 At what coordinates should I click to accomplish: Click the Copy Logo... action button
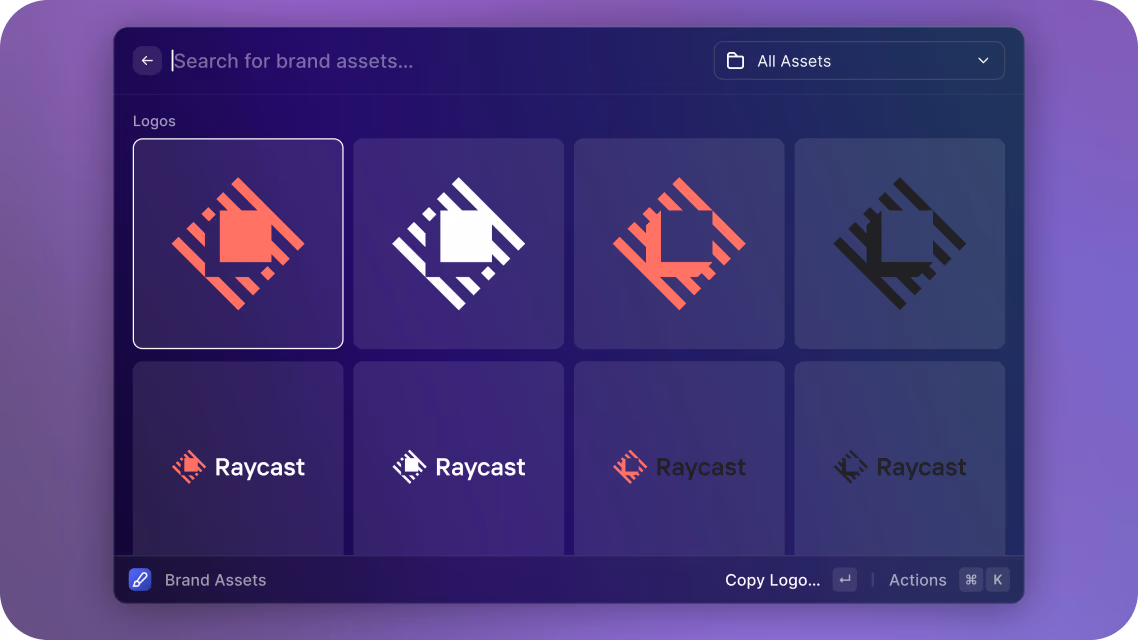coord(772,580)
